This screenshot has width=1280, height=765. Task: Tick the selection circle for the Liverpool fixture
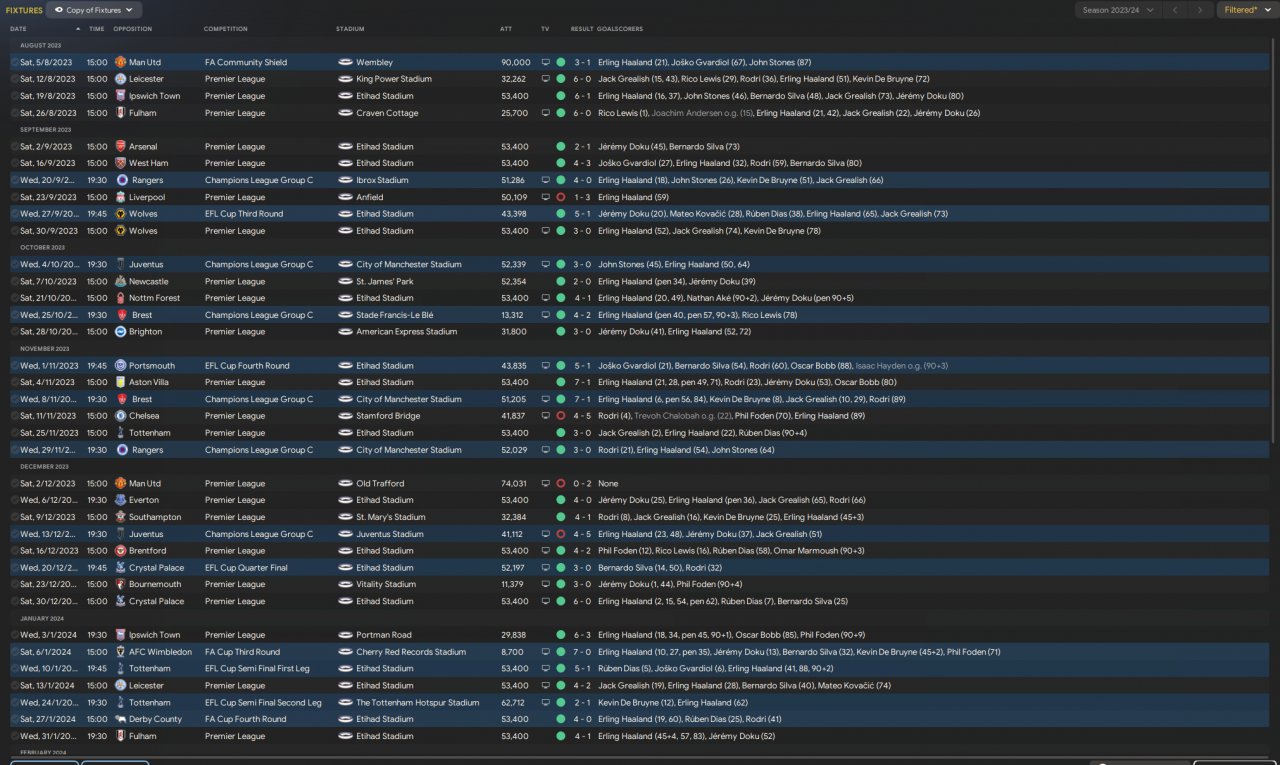[15, 197]
